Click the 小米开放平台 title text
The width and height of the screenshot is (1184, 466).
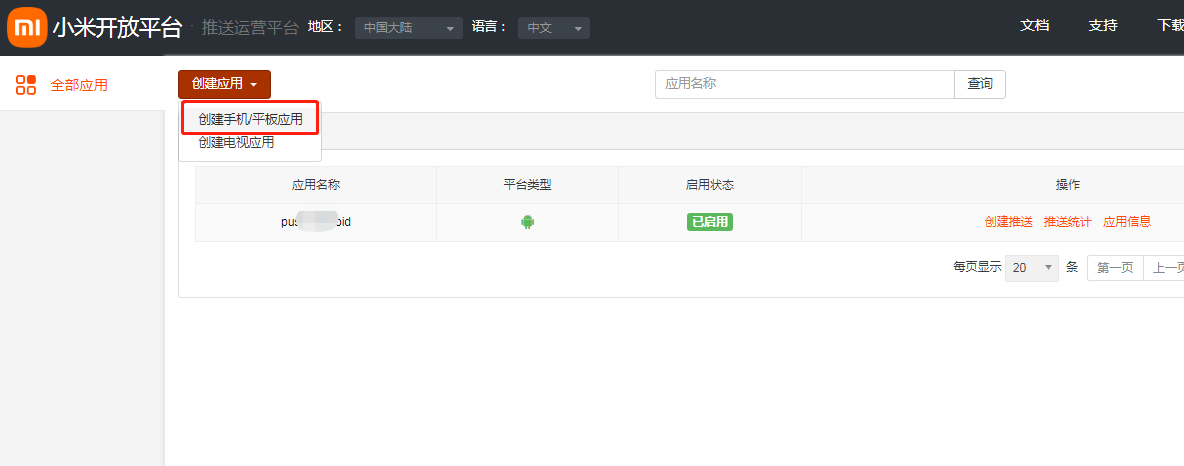coord(117,28)
